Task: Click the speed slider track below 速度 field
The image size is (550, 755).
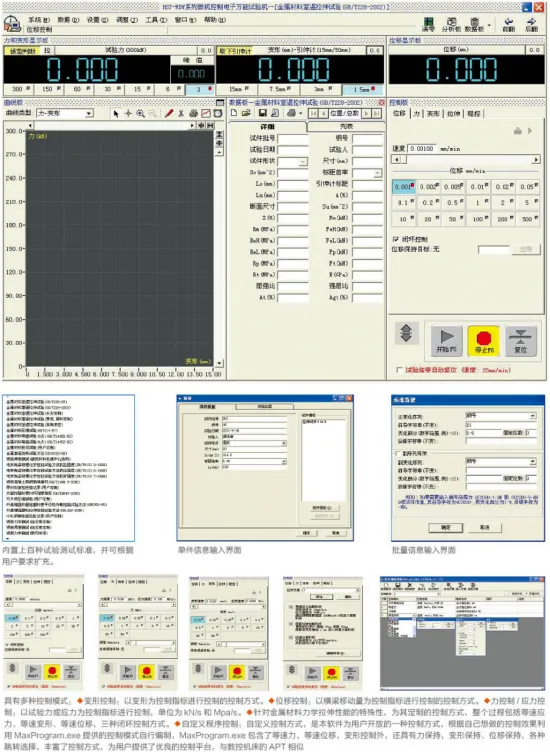Action: click(466, 159)
